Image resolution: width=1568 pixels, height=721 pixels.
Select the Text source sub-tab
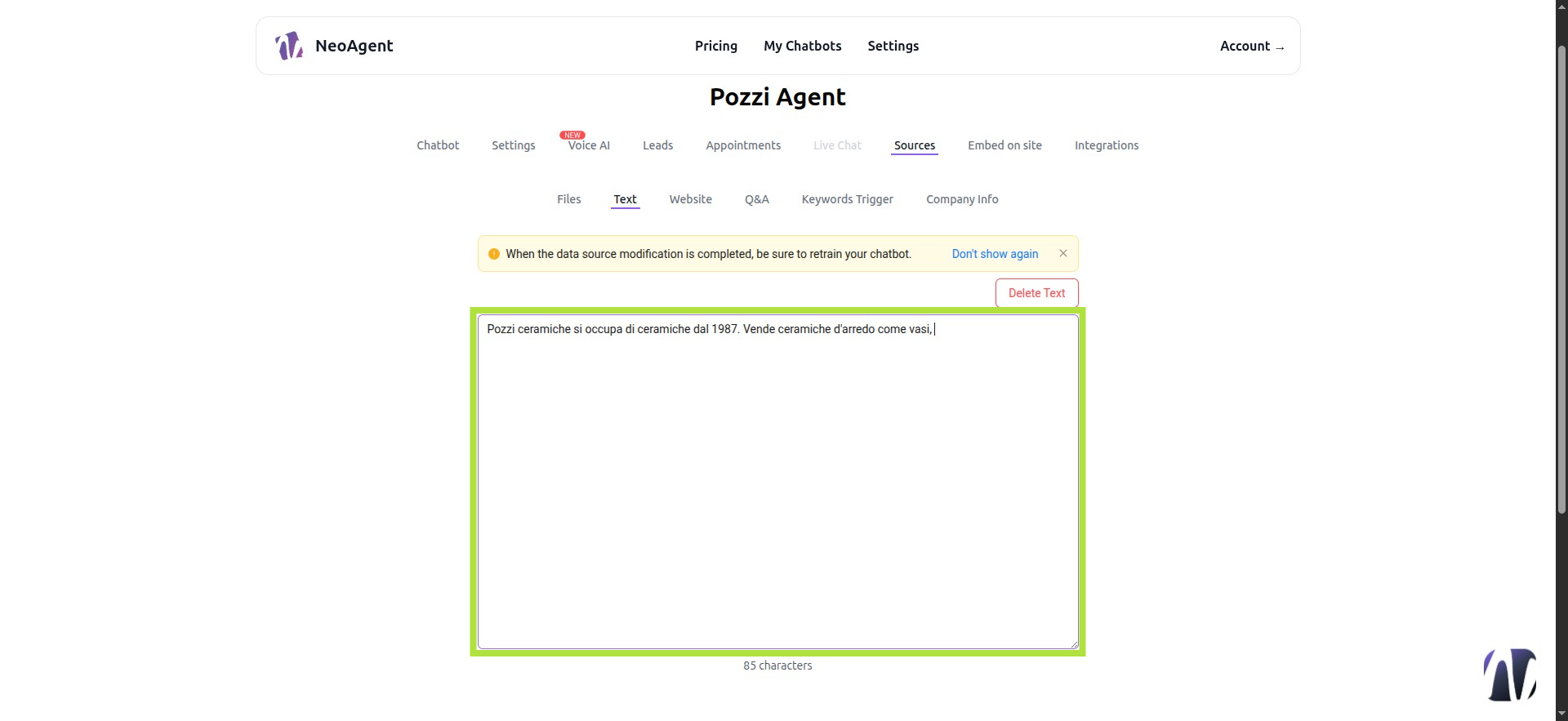click(626, 199)
